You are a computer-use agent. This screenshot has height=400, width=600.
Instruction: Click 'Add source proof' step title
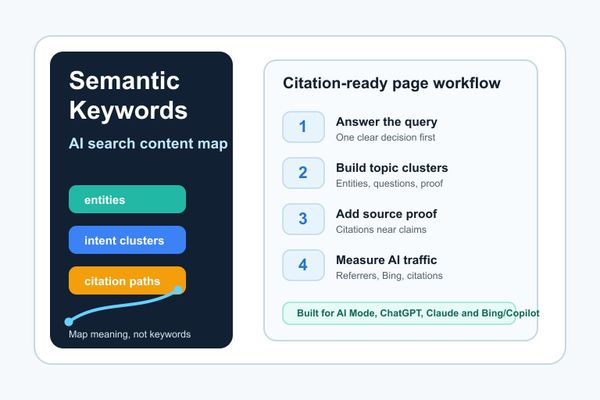coord(386,214)
